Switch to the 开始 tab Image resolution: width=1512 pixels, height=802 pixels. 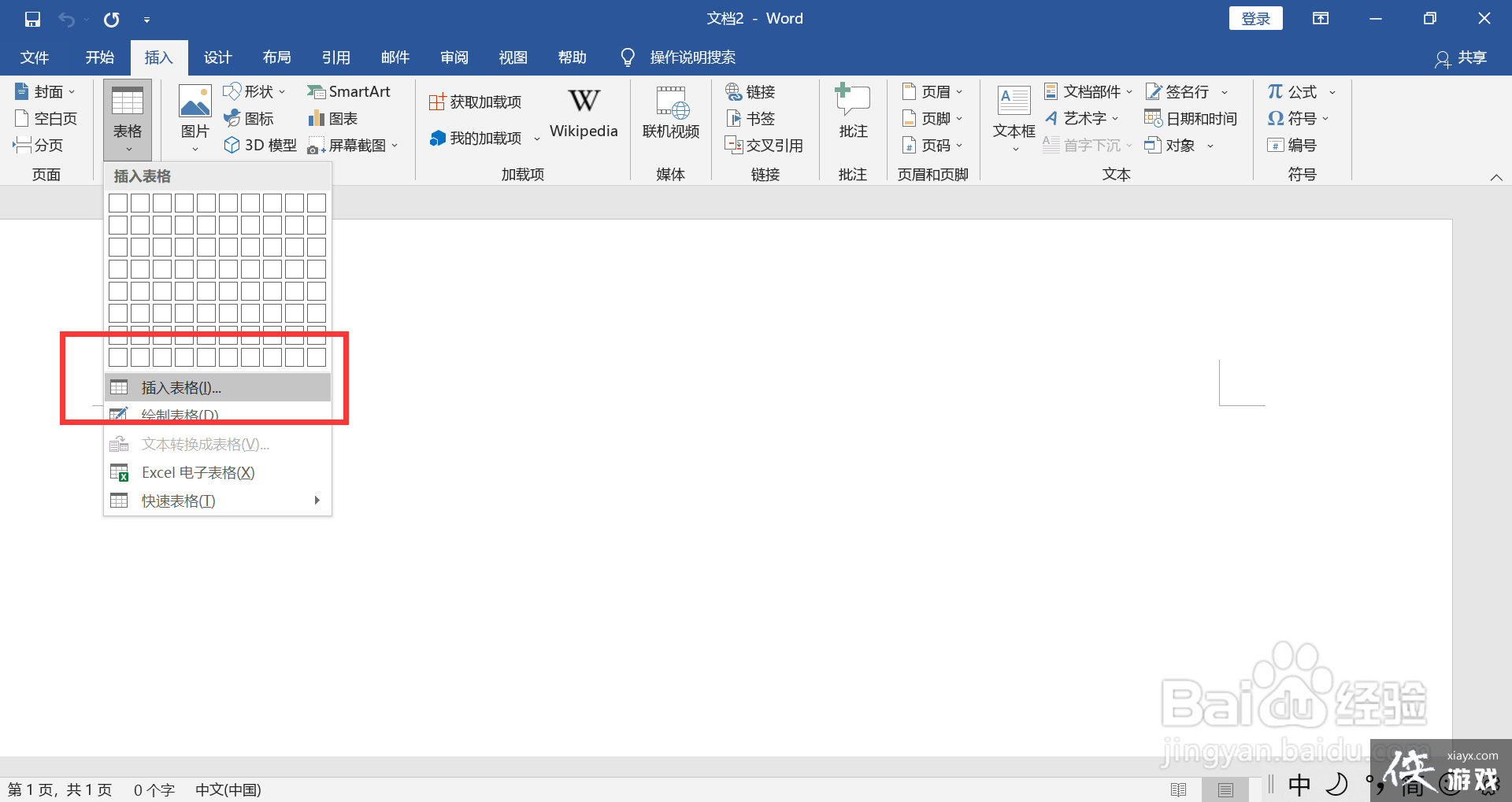pos(100,57)
